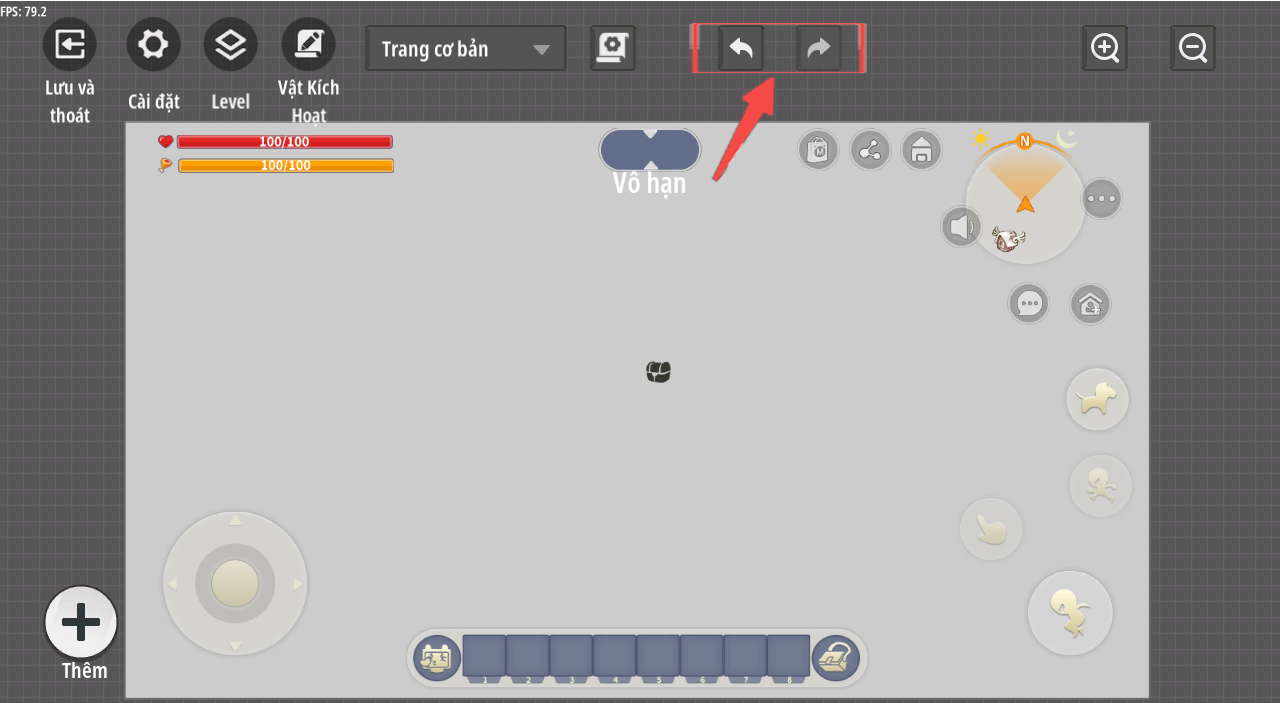
Task: Click the red health bar
Action: point(285,142)
